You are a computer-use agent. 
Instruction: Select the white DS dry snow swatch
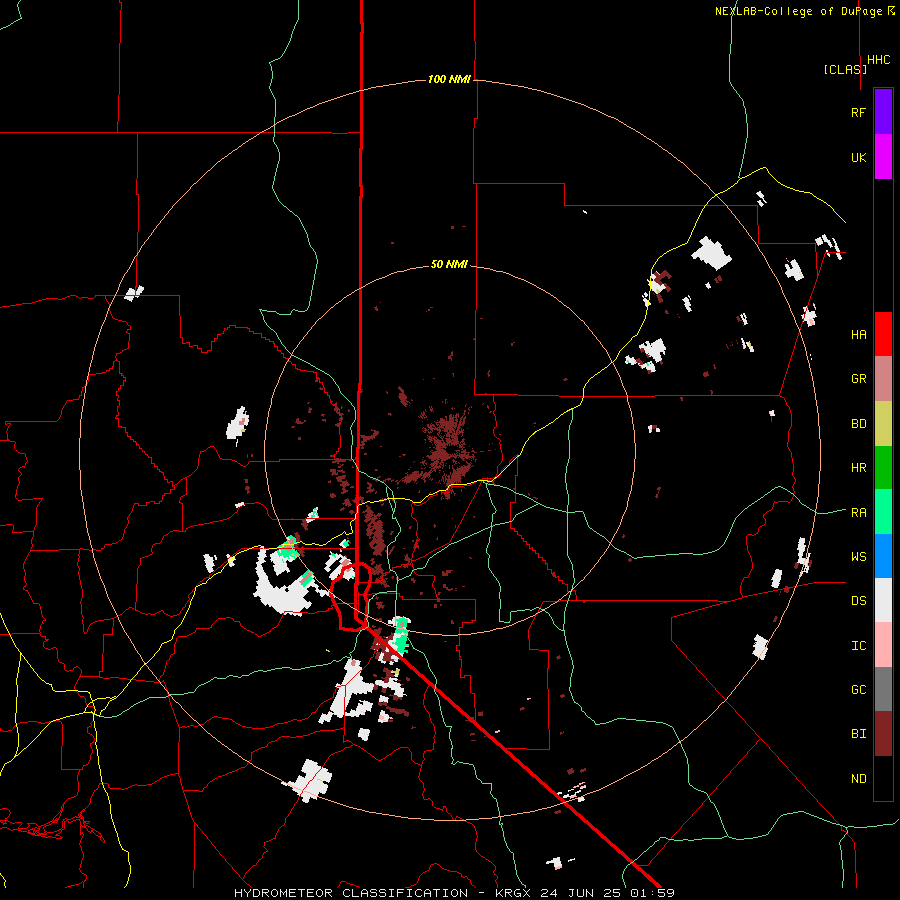883,600
